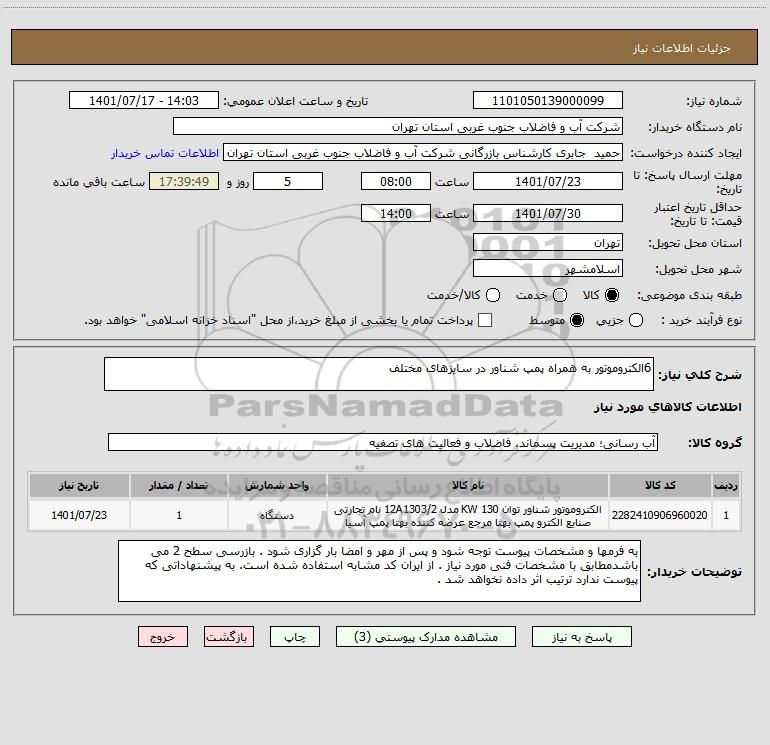Click the واحد شمارش column header
The width and height of the screenshot is (770, 745).
point(277,485)
